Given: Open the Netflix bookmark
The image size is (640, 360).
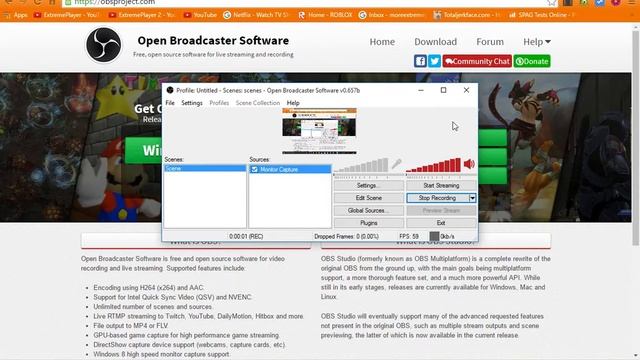Looking at the screenshot, I should coord(256,15).
